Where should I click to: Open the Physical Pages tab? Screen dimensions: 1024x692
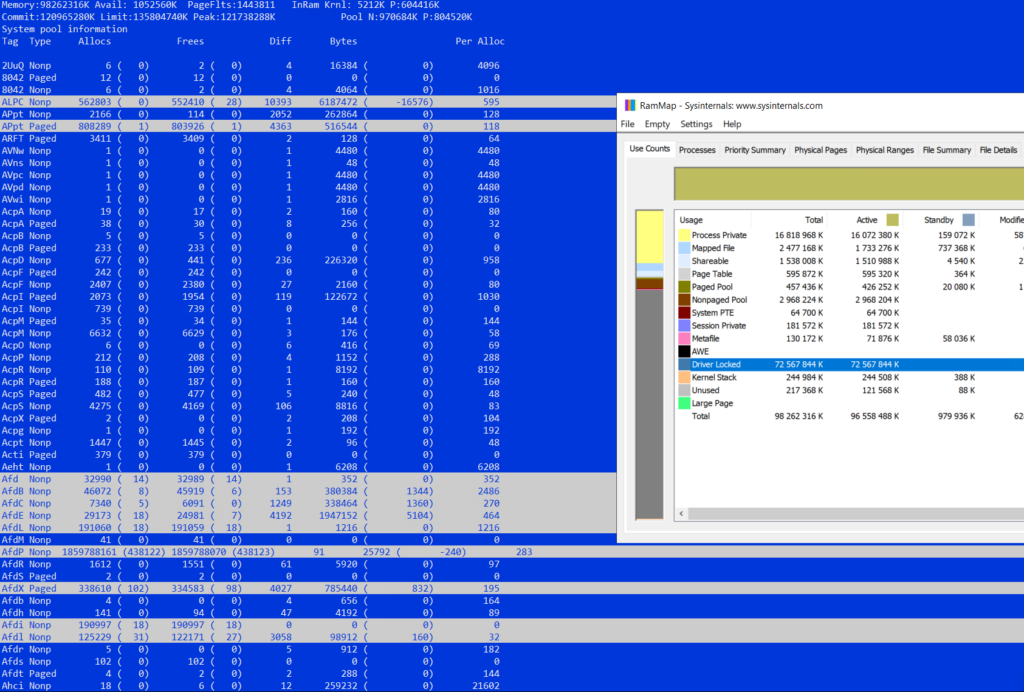click(x=820, y=150)
